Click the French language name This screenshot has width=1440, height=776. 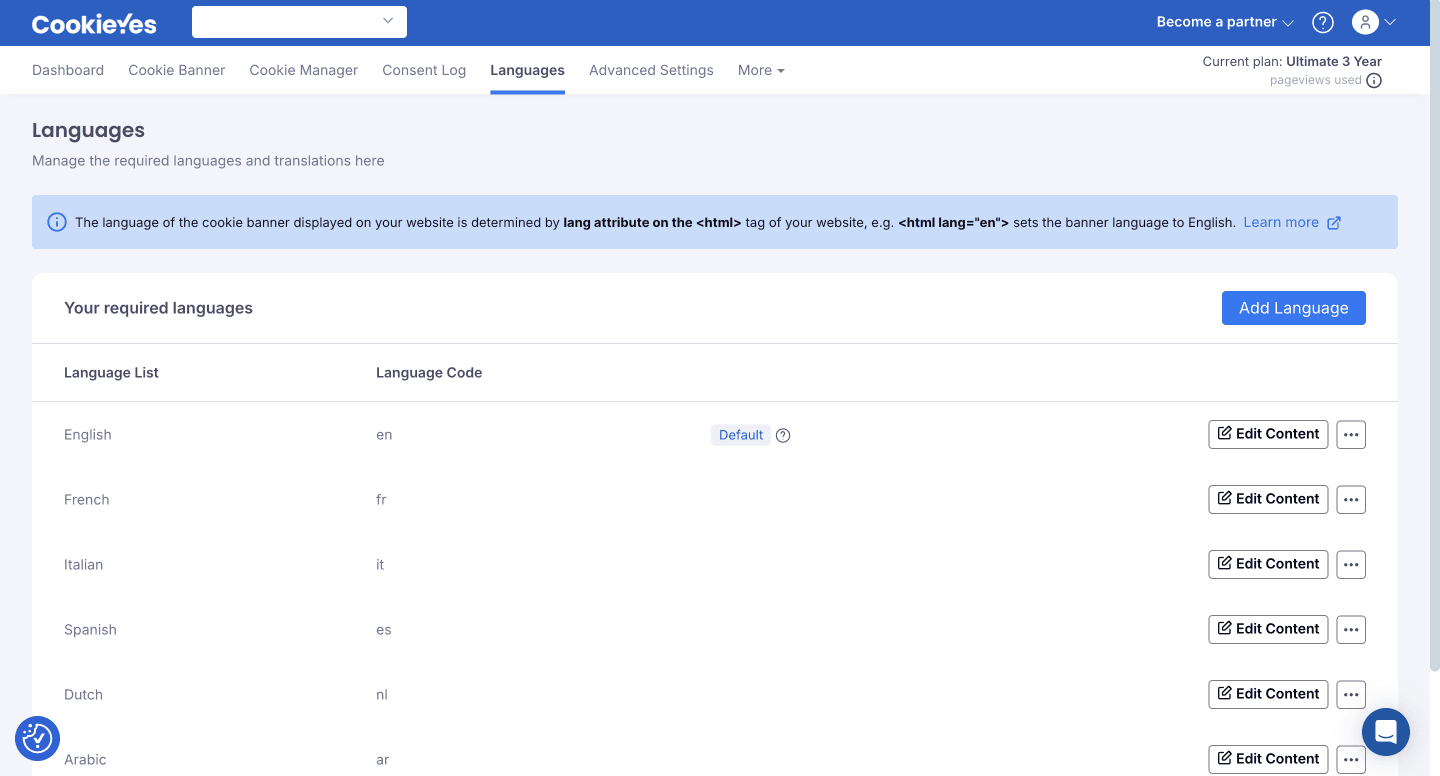(x=87, y=500)
